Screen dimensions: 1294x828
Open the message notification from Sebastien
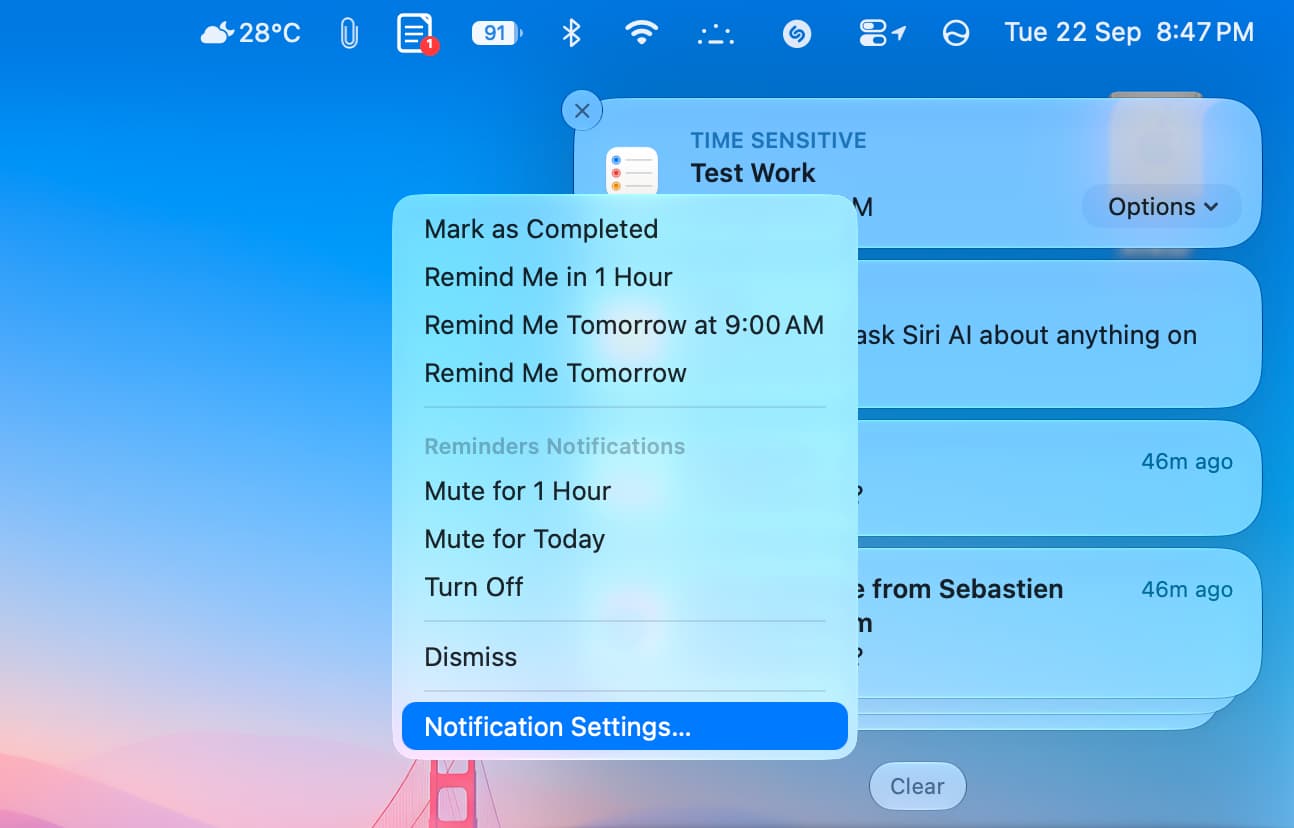1058,621
